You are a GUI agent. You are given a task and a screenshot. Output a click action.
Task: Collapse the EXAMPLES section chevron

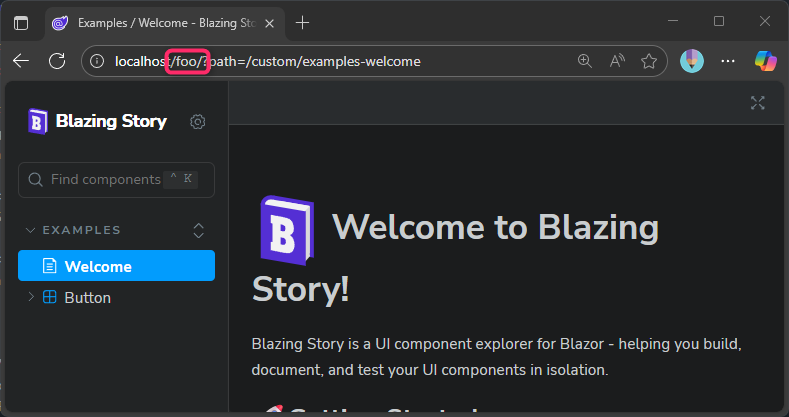coord(31,230)
